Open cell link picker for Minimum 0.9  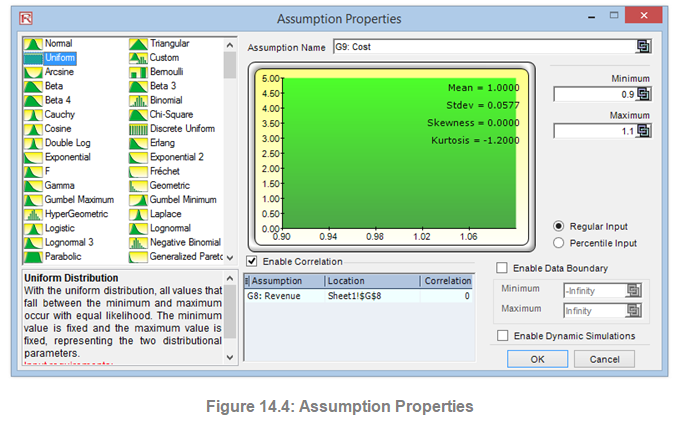[643, 94]
